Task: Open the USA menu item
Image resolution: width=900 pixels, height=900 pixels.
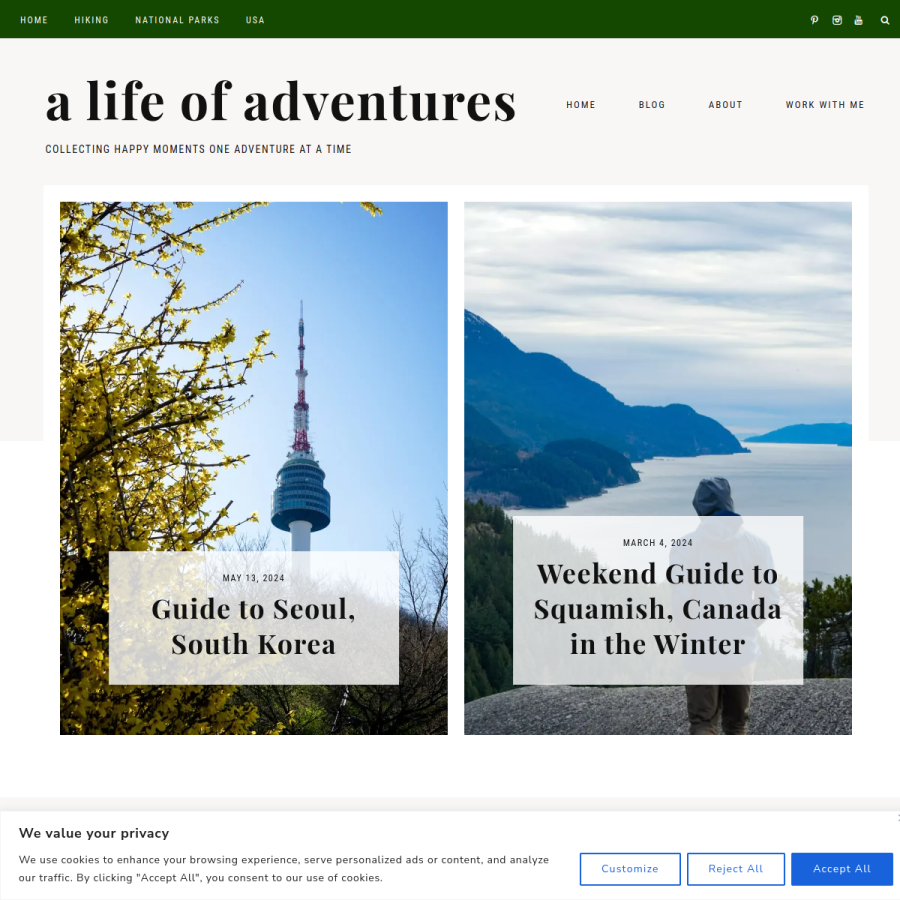Action: [255, 20]
